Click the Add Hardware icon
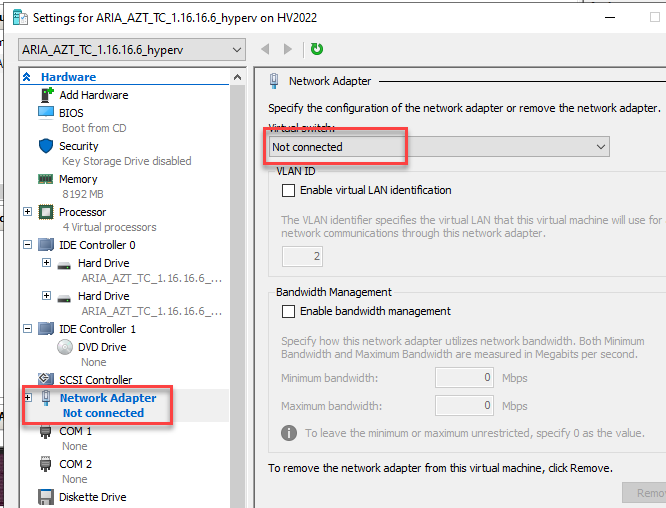 coord(47,95)
